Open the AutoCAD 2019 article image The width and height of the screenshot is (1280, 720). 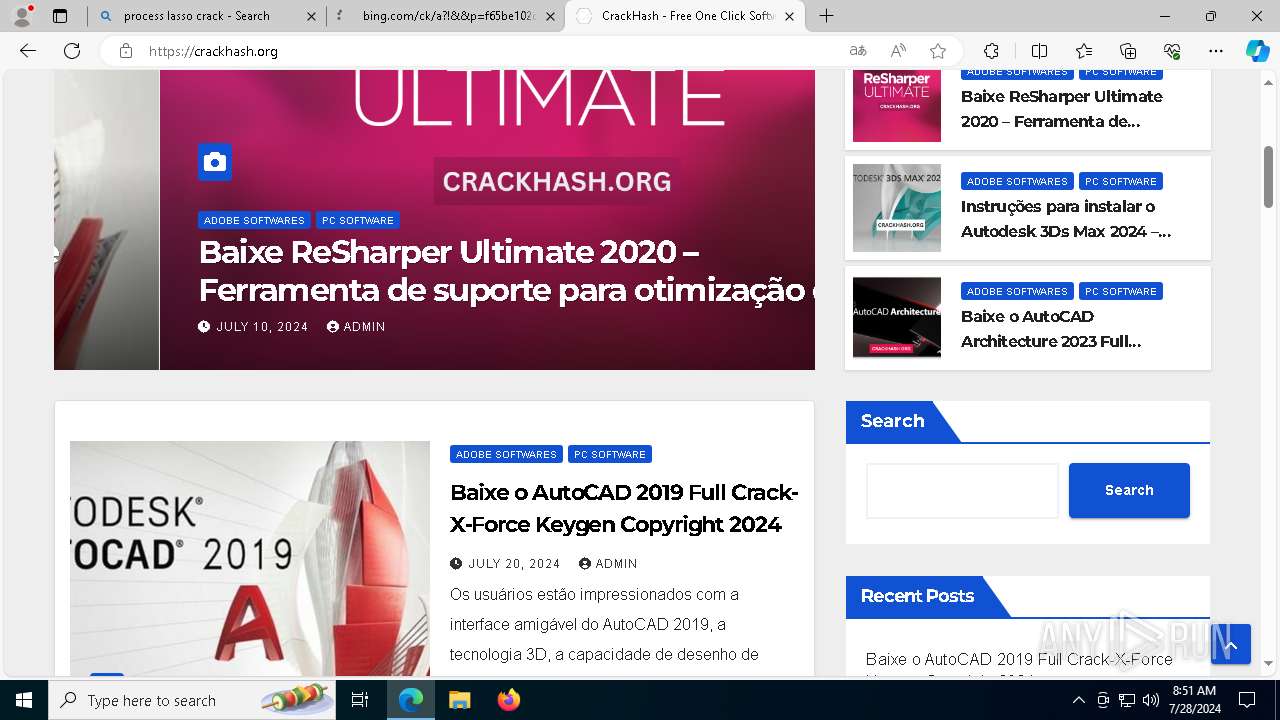pyautogui.click(x=250, y=559)
